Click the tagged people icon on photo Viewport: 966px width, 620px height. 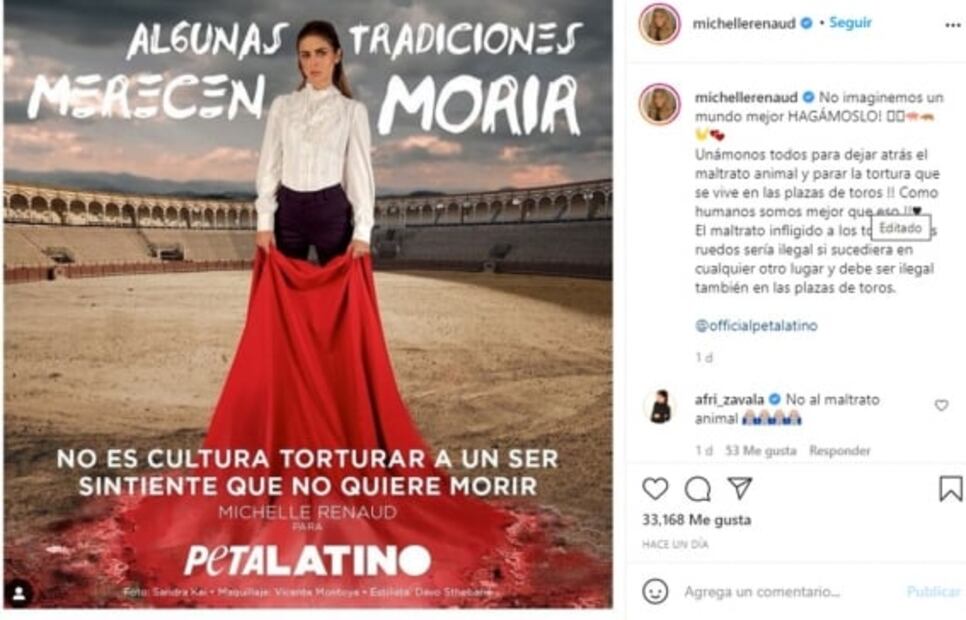19,593
